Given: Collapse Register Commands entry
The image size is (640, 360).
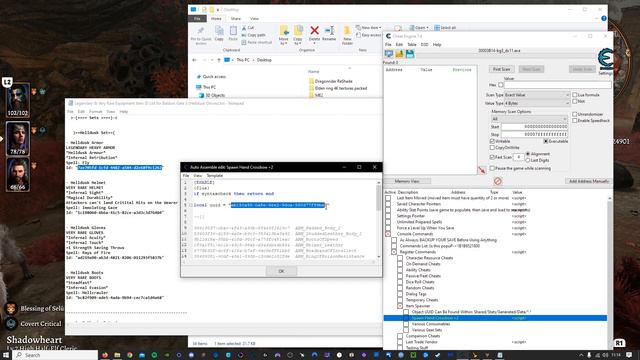Looking at the screenshot, I should (x=394, y=252).
